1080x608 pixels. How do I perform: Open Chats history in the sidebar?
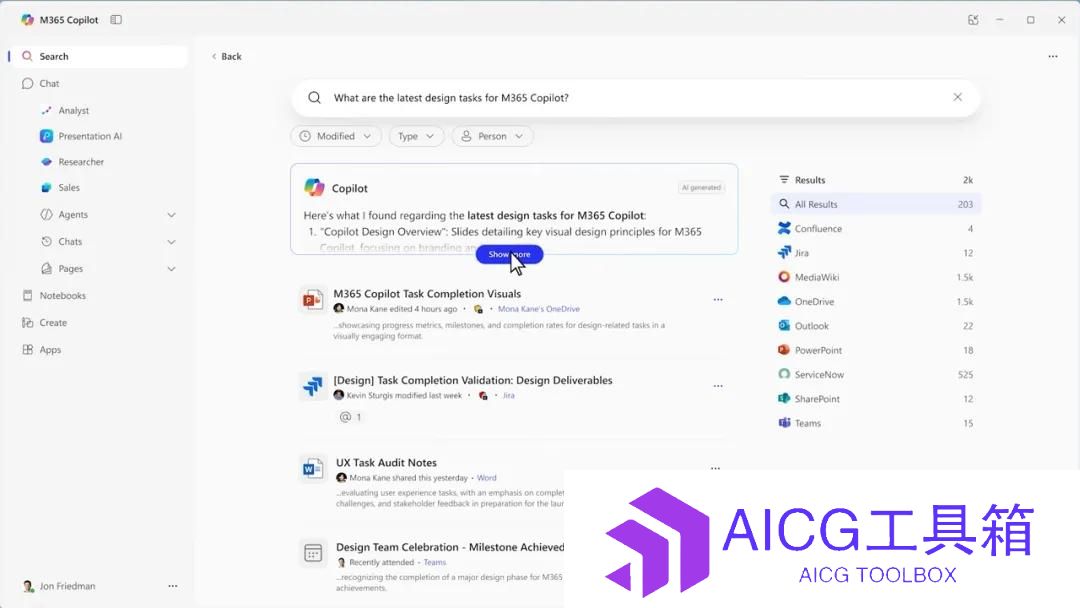point(70,242)
